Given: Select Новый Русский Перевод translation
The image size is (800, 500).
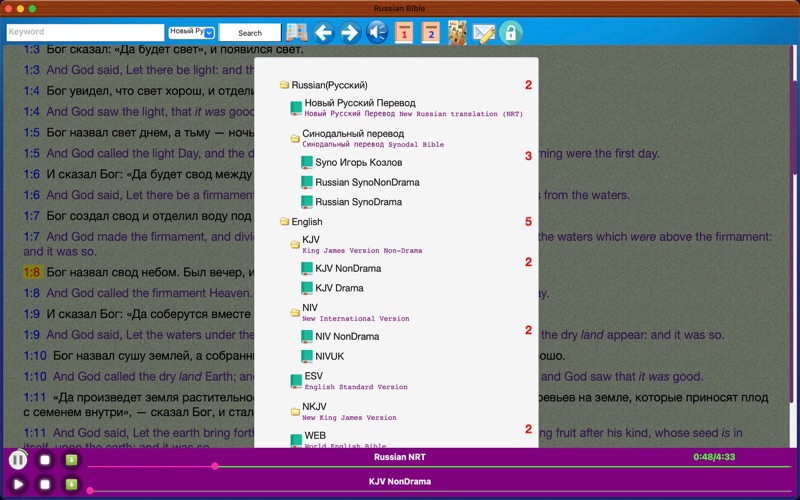Looking at the screenshot, I should (x=346, y=104).
